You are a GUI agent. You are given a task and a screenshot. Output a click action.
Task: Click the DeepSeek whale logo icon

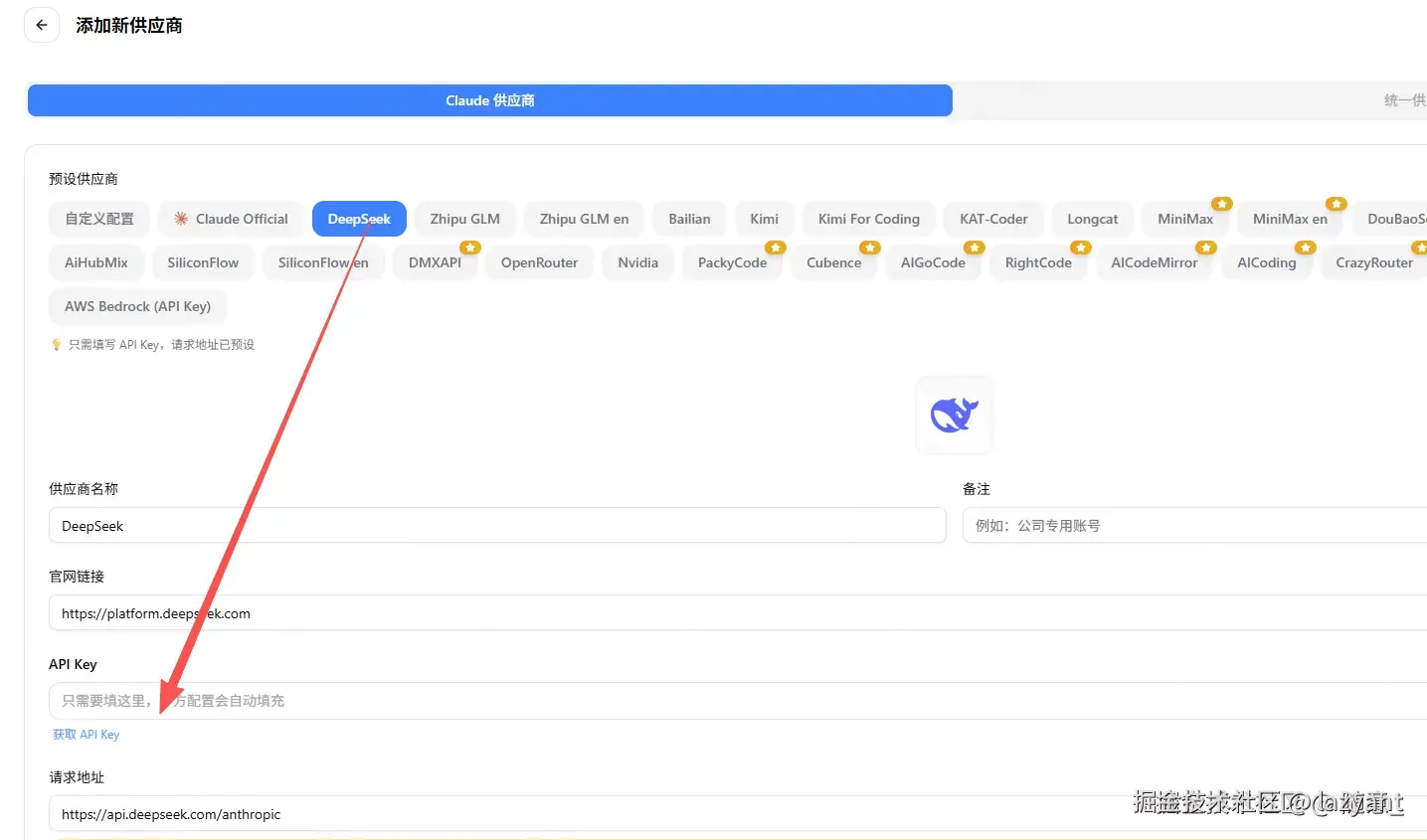(x=954, y=415)
